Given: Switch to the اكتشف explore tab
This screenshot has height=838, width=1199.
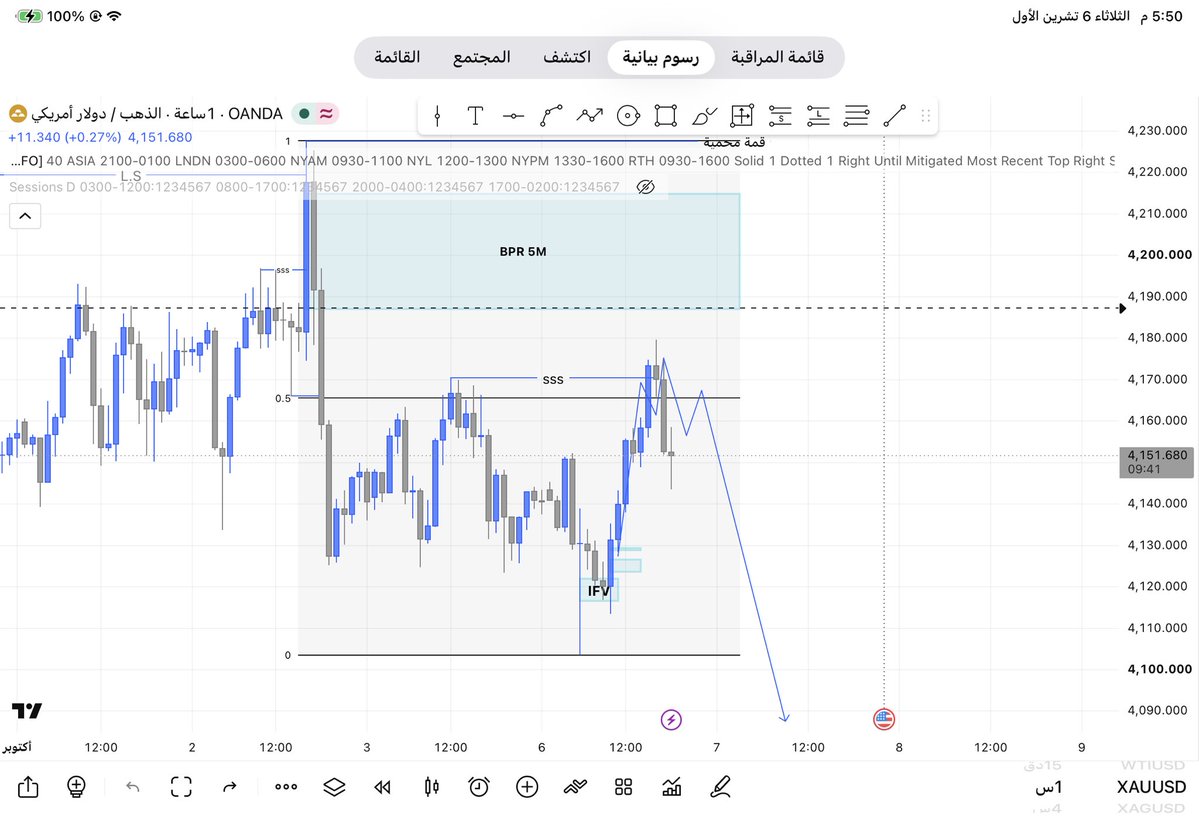Looking at the screenshot, I should pyautogui.click(x=567, y=57).
